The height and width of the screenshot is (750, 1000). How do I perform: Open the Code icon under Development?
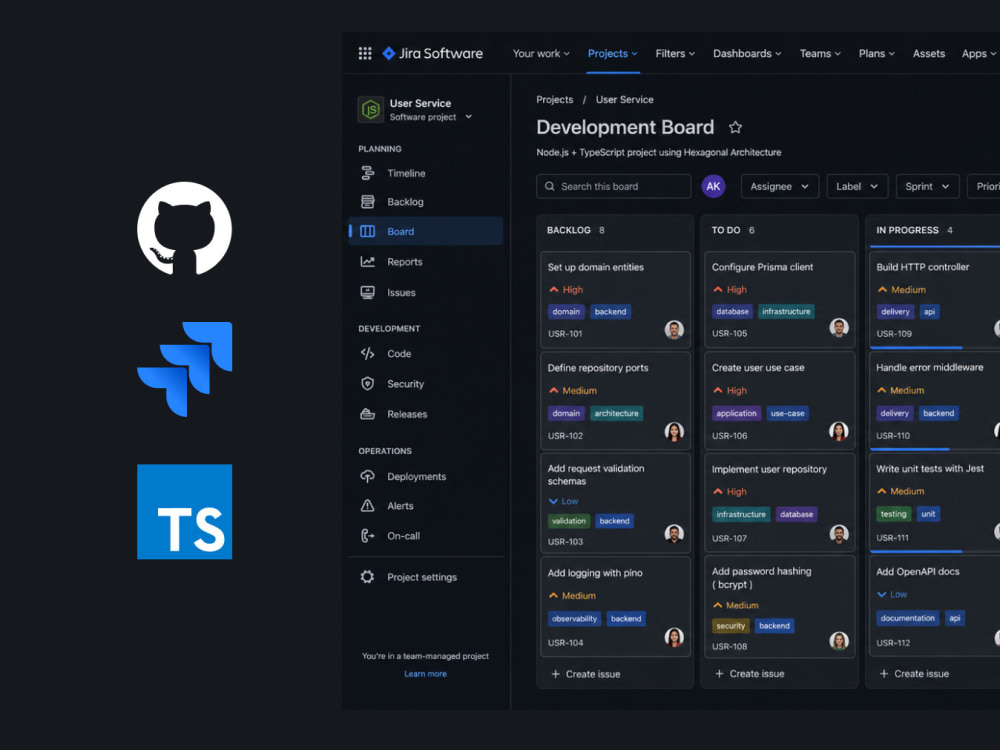(x=367, y=353)
